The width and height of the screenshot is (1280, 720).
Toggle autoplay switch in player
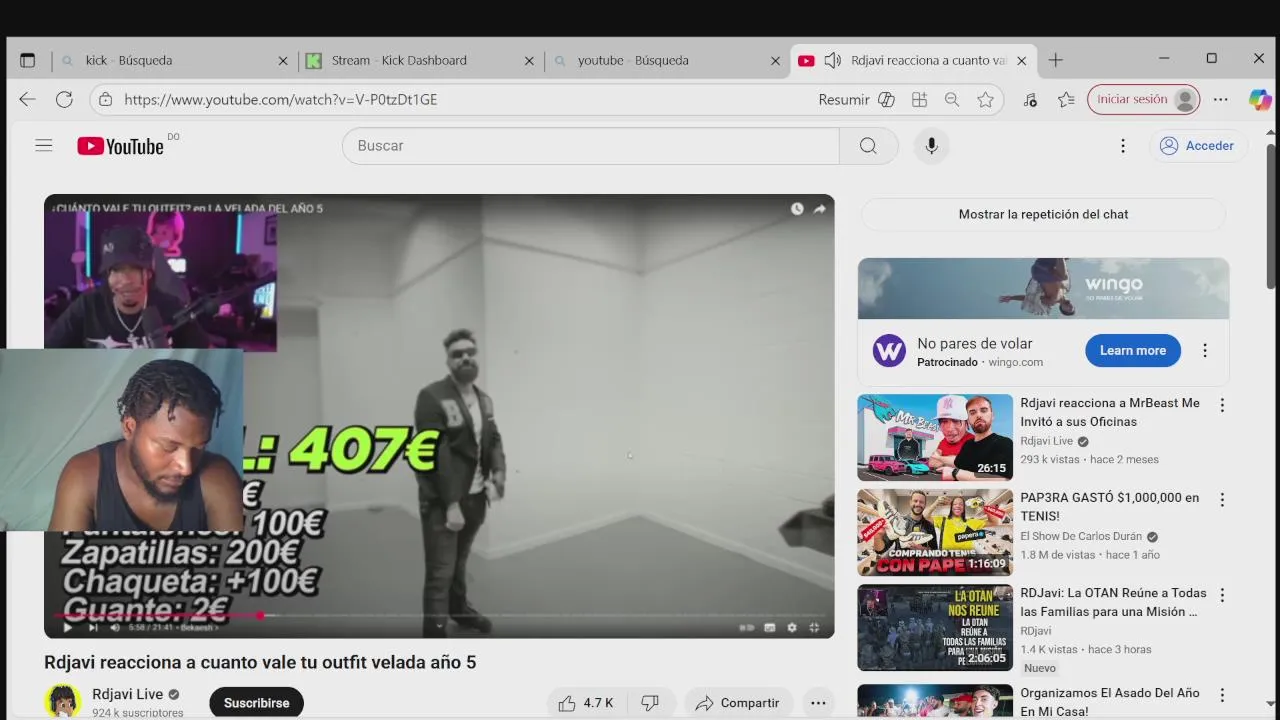click(x=746, y=628)
